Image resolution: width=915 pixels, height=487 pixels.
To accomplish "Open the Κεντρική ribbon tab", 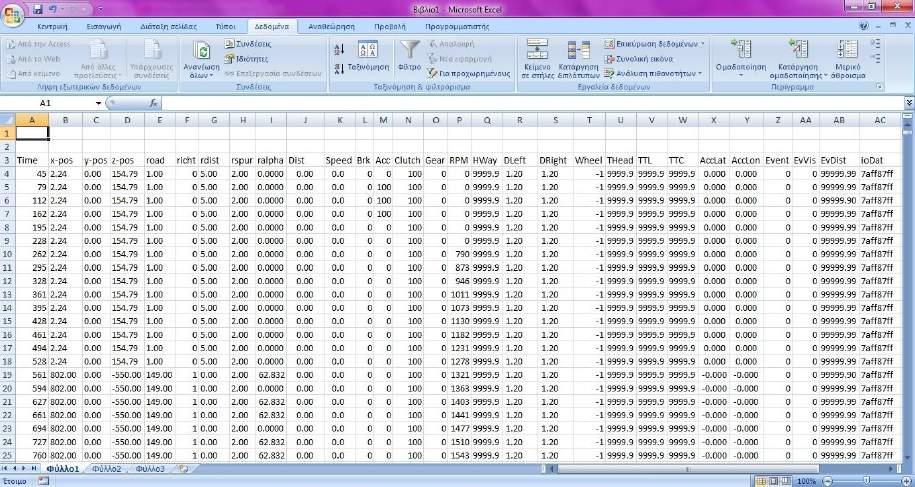I will pos(52,27).
